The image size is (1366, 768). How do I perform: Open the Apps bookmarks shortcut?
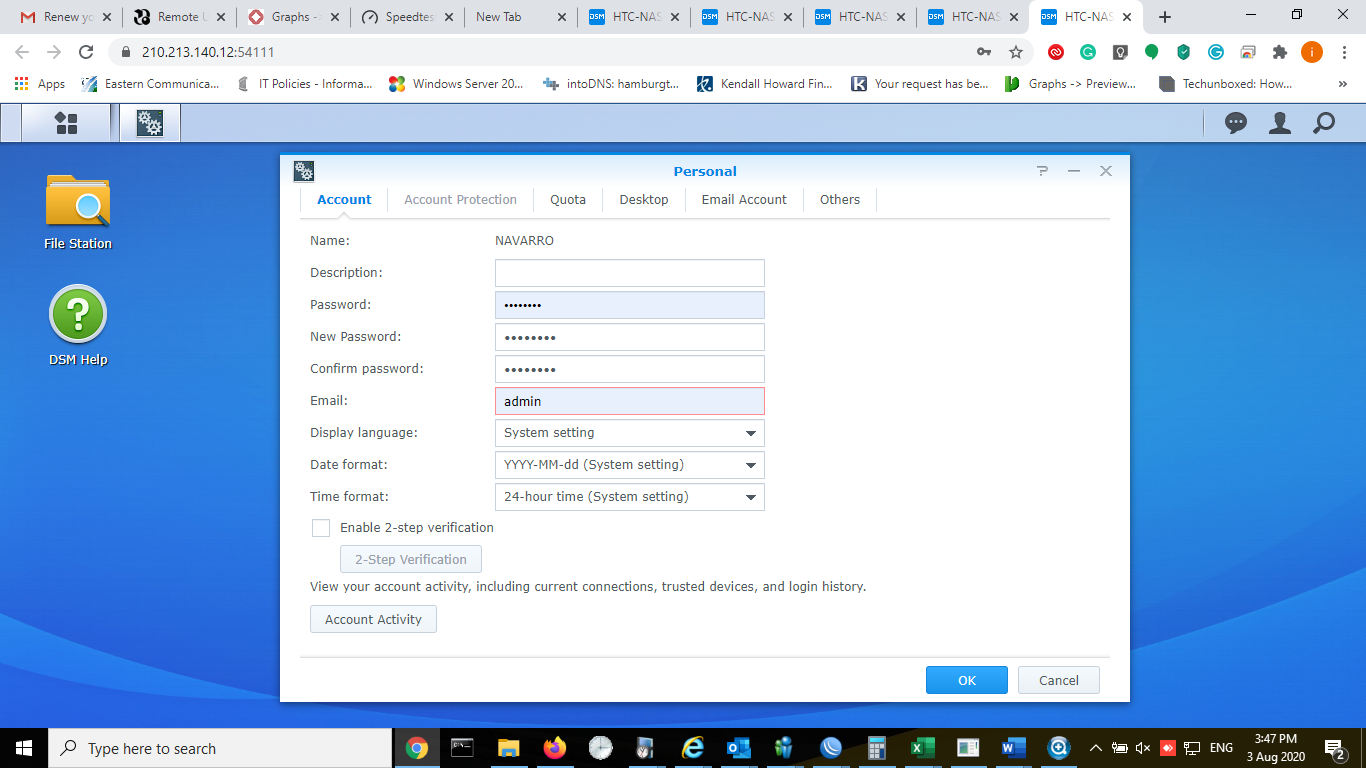(x=40, y=84)
